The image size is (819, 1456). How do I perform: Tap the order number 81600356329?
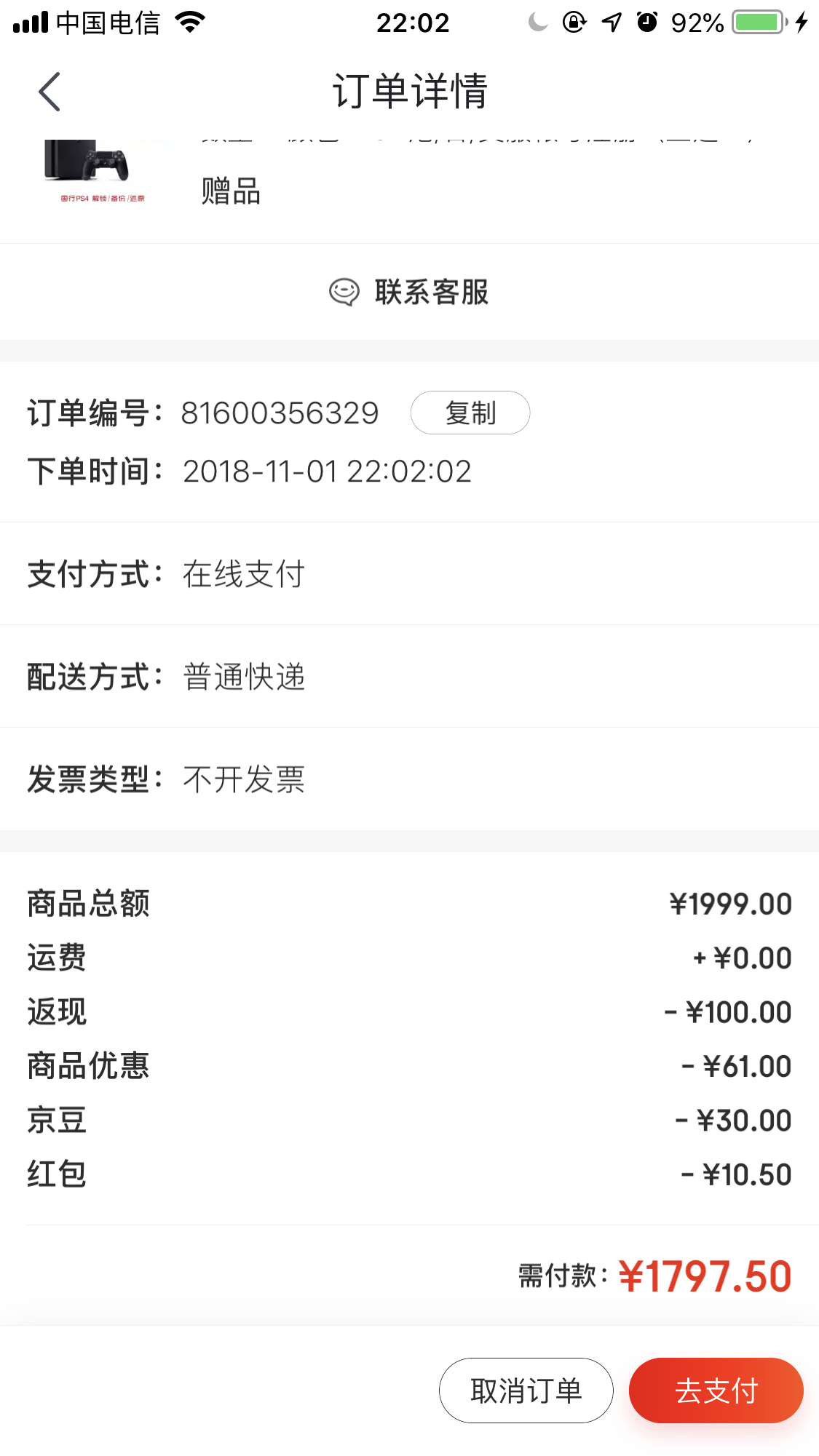point(280,413)
